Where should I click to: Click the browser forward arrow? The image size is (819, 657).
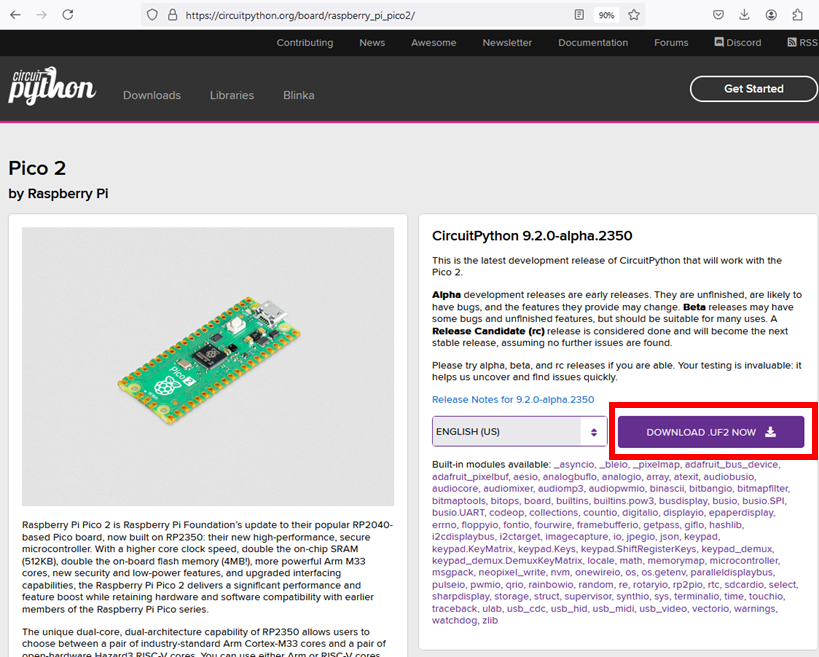(41, 15)
